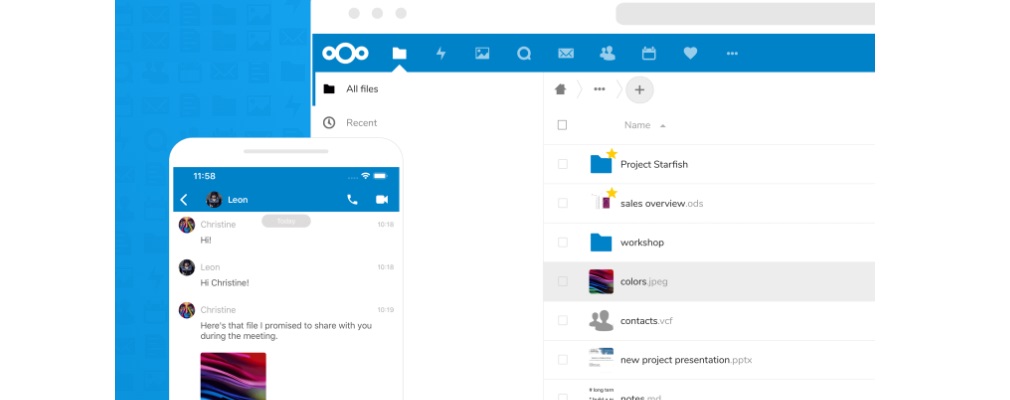Open the Talk search-bubble icon
Image resolution: width=1010 pixels, height=400 pixels.
(x=524, y=53)
